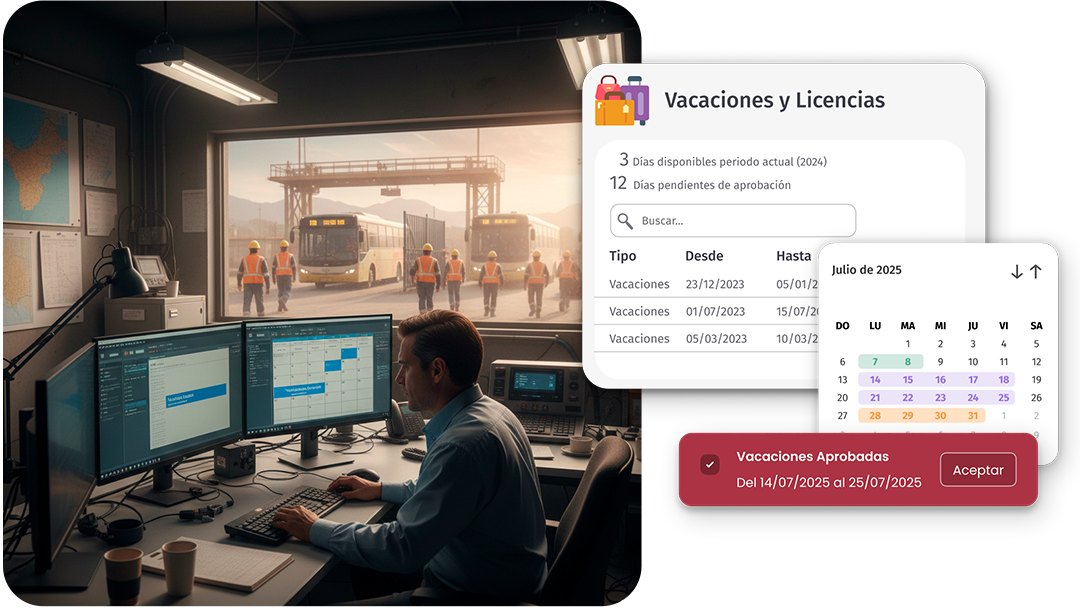This screenshot has height=608, width=1080.
Task: Toggle the Vacaciones Aprobadas checkbox
Action: point(710,465)
